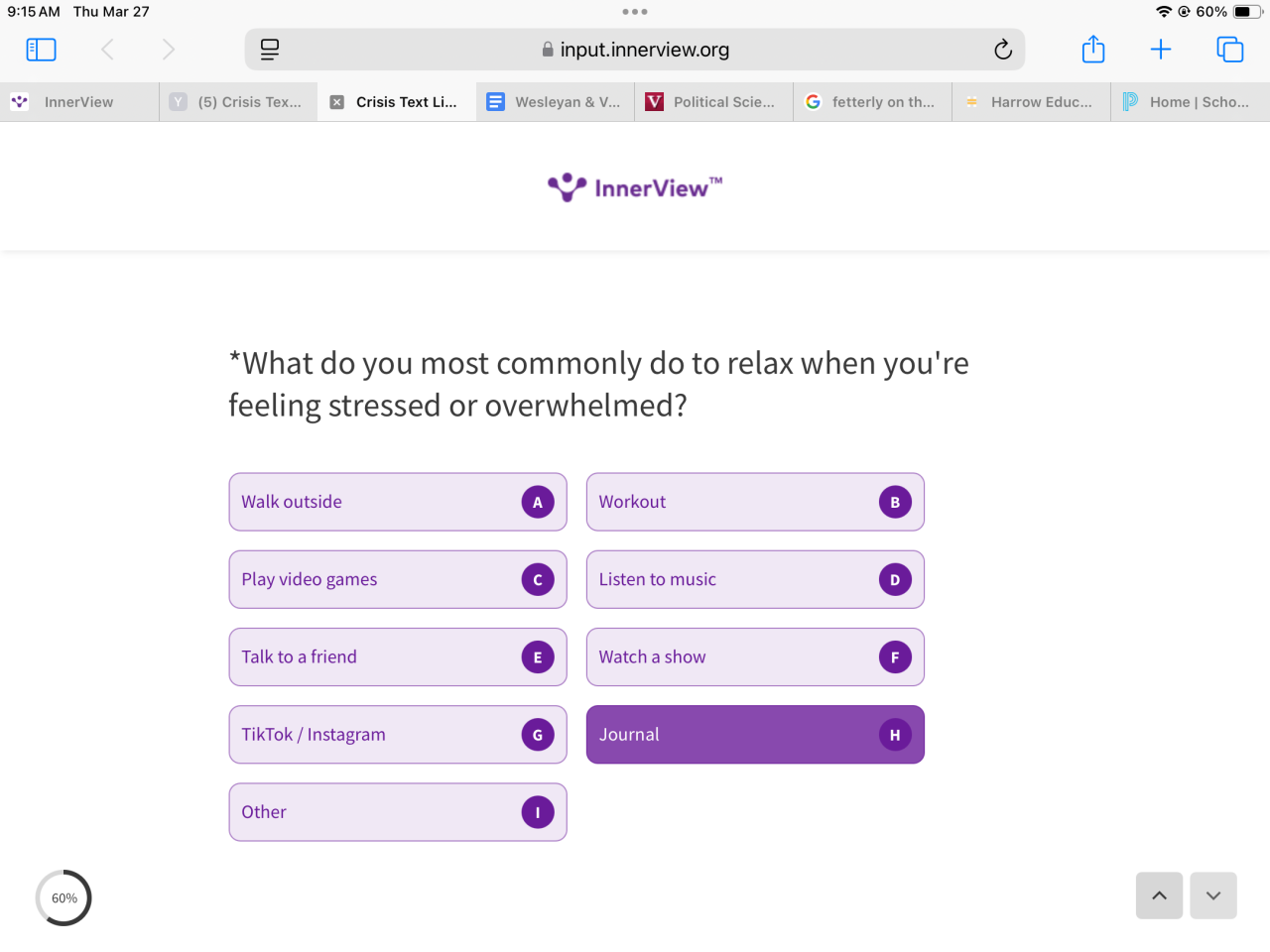Select the "Walk outside" answer option
The width and height of the screenshot is (1270, 952).
pyautogui.click(x=397, y=502)
